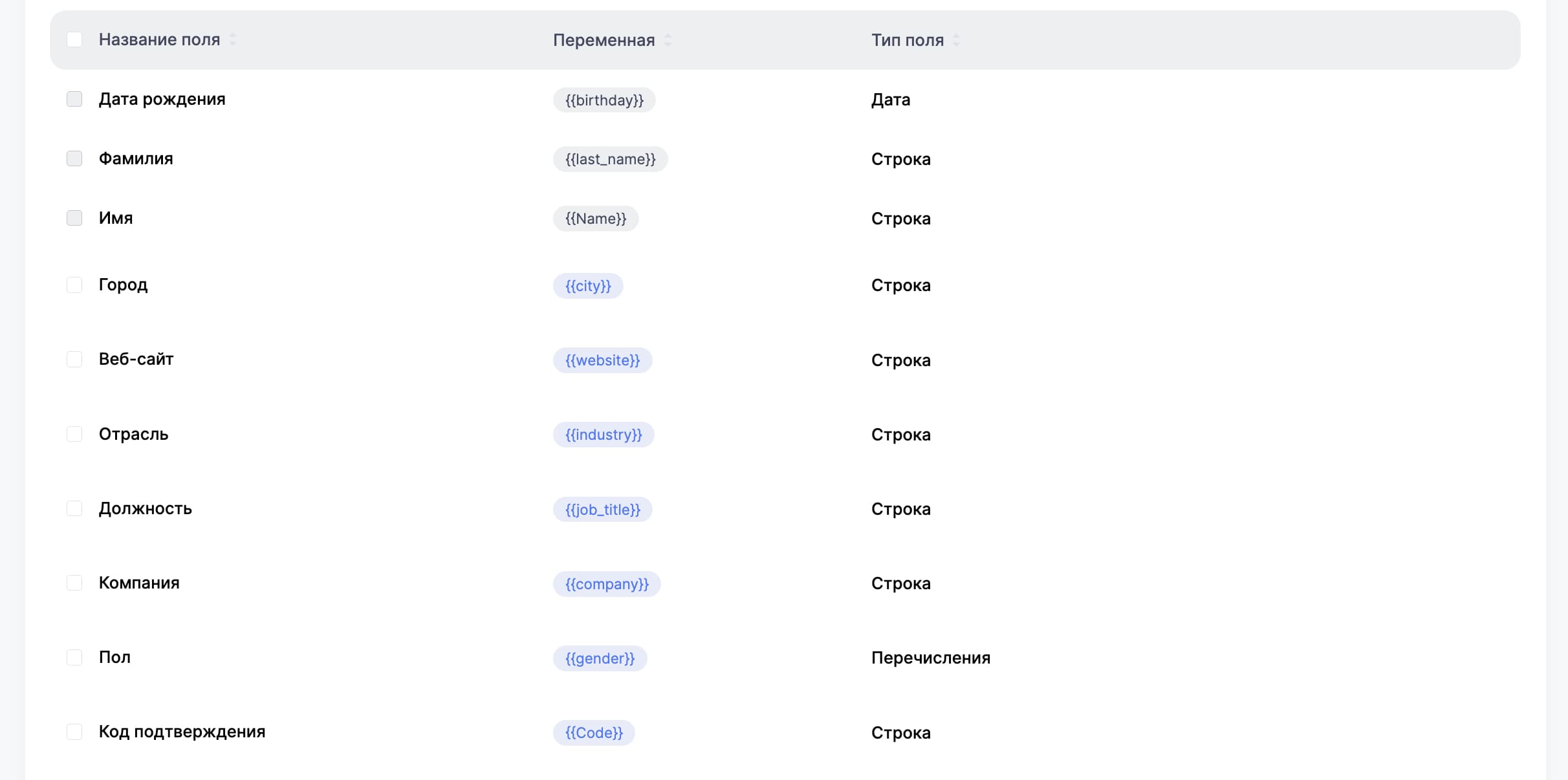Check the Веб-сайт row checkbox
Viewport: 1568px width, 780px height.
[x=74, y=360]
